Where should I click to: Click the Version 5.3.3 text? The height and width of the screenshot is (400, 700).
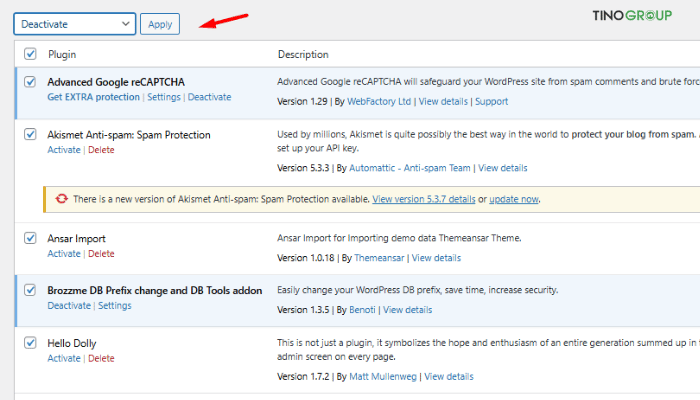click(303, 168)
